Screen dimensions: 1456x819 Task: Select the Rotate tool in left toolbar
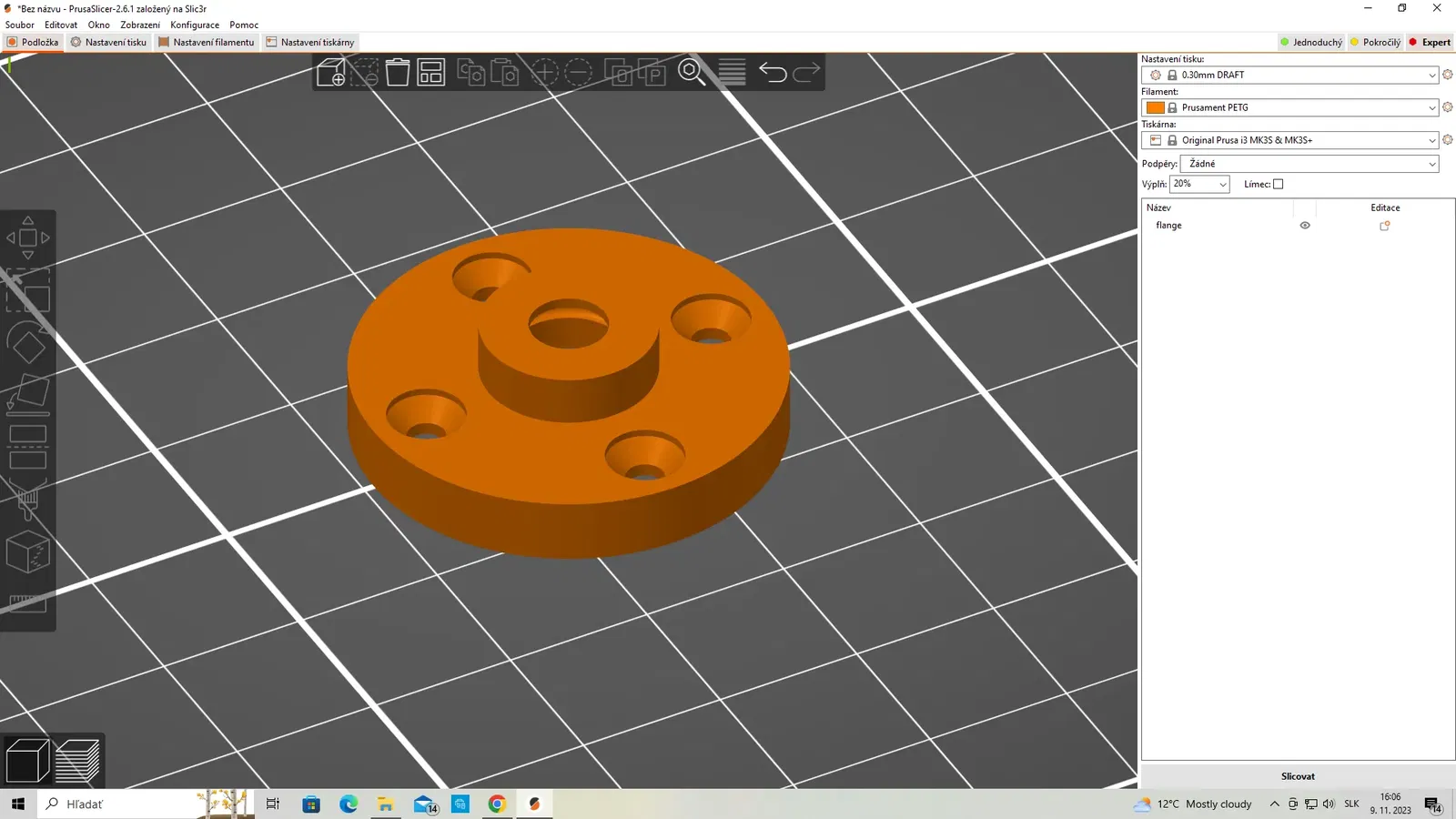click(x=28, y=344)
